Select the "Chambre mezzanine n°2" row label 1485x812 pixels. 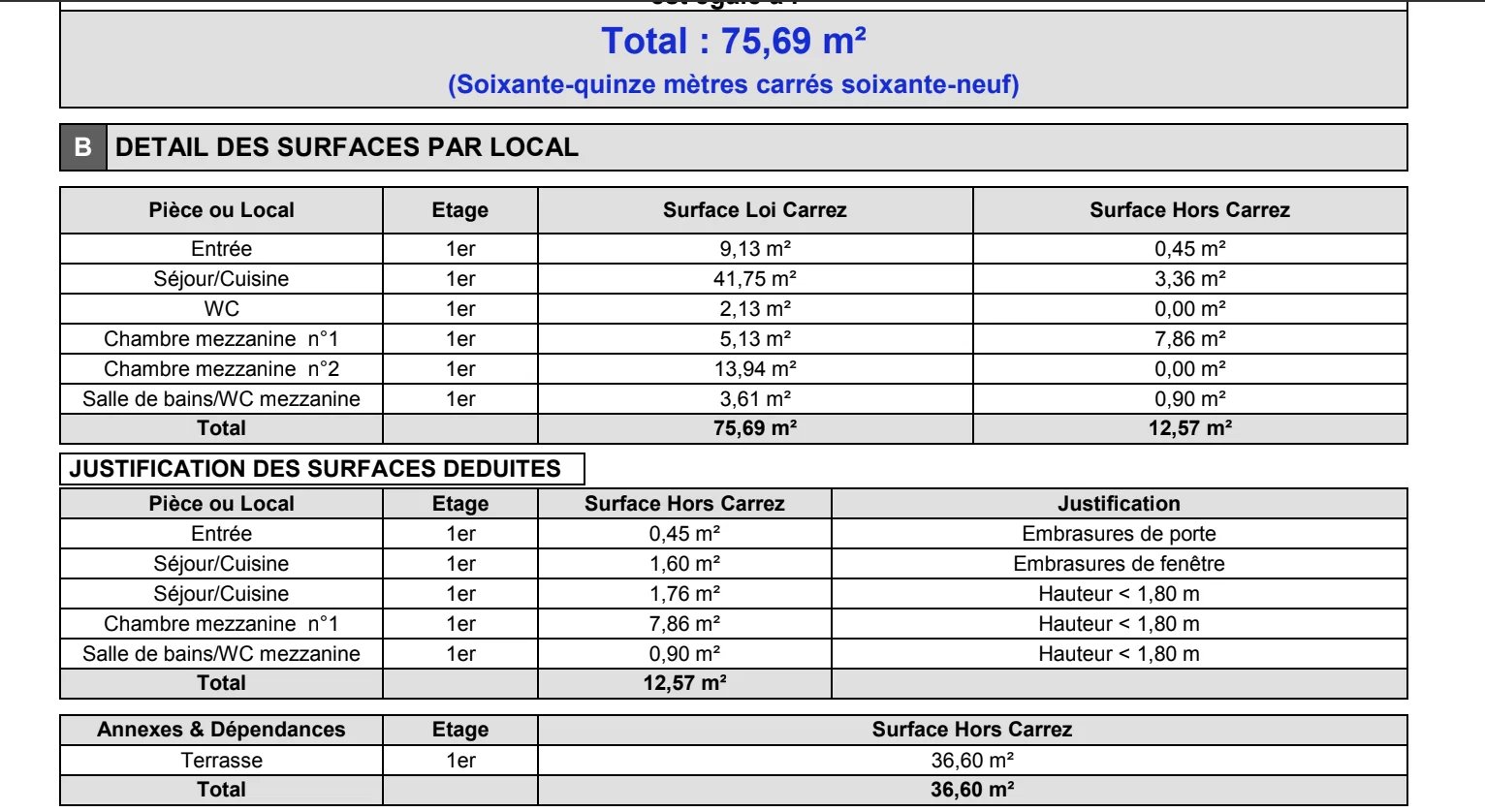pyautogui.click(x=221, y=369)
